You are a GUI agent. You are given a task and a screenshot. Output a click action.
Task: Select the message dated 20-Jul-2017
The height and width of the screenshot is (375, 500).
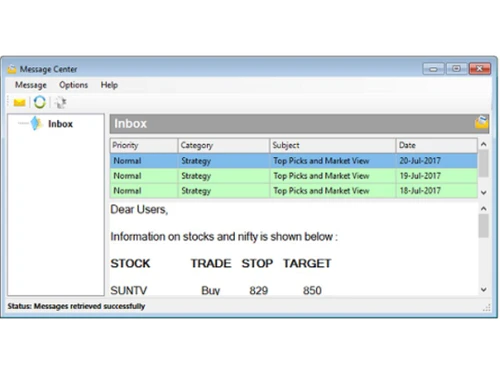point(294,161)
